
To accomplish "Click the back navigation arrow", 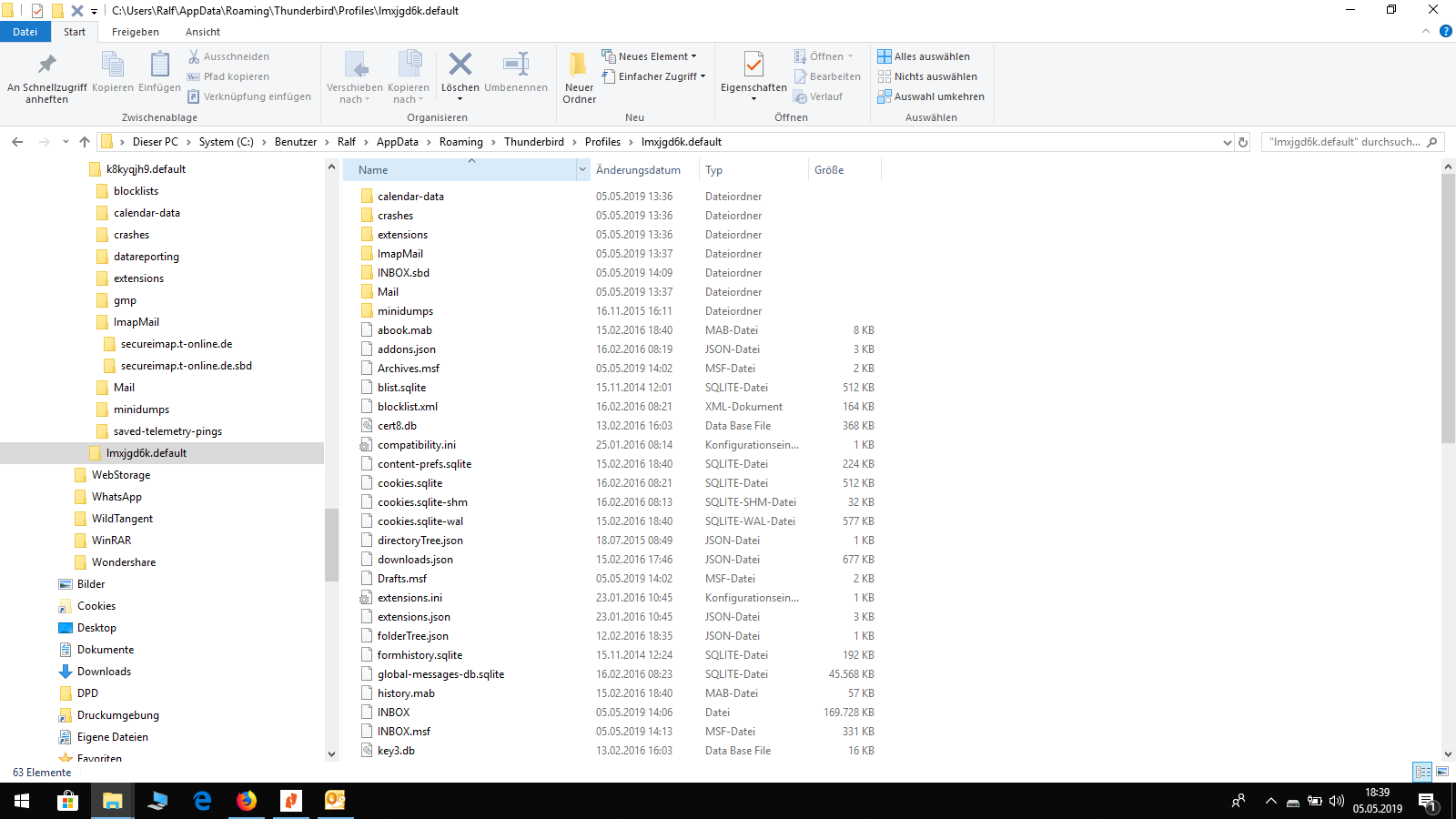I will click(x=17, y=142).
